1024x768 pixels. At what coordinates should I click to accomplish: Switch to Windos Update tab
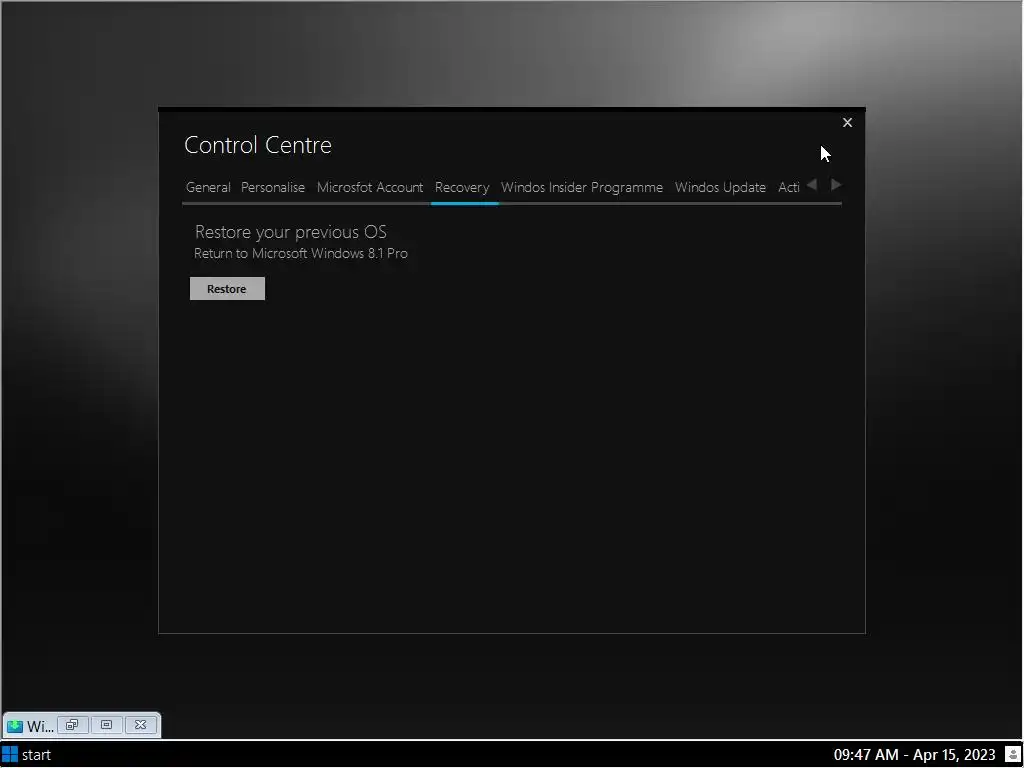click(720, 187)
